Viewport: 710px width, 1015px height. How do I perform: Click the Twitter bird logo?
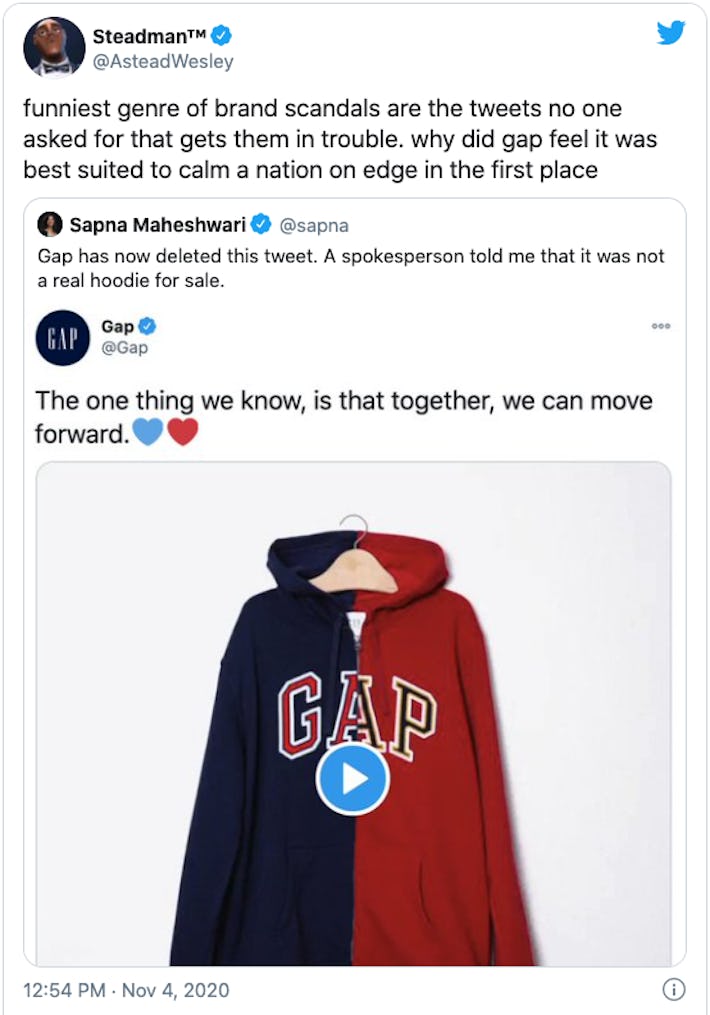pyautogui.click(x=672, y=32)
